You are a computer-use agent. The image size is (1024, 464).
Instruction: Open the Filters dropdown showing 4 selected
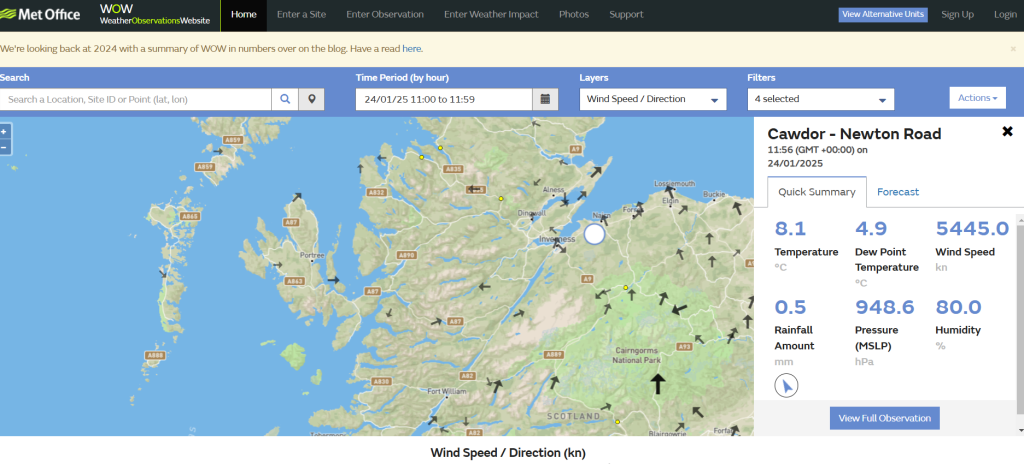tap(820, 99)
